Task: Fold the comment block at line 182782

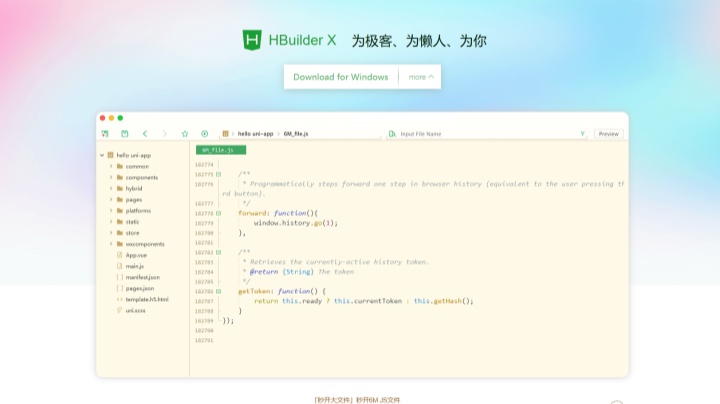Action: click(219, 252)
